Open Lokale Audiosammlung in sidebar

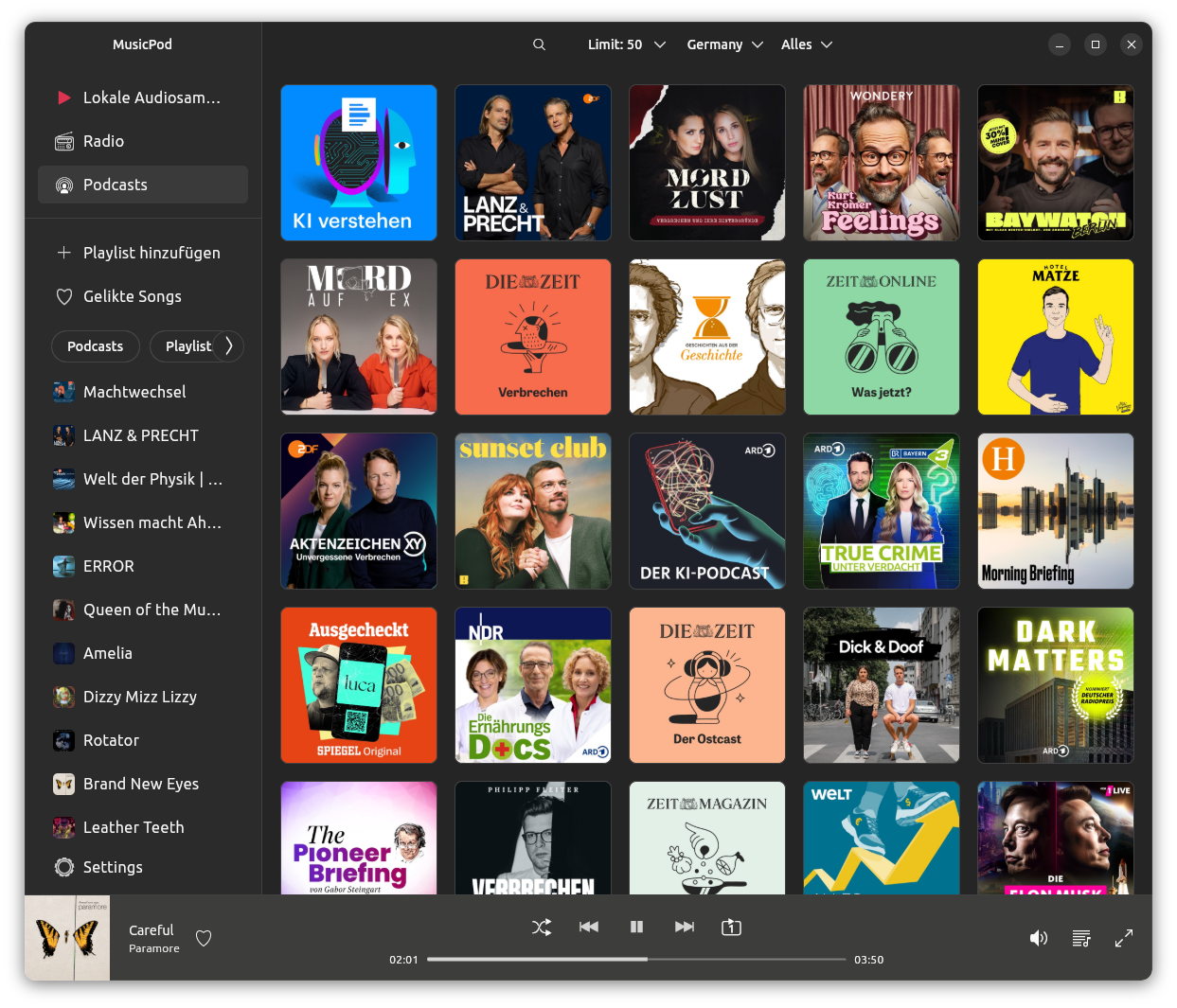(x=143, y=97)
